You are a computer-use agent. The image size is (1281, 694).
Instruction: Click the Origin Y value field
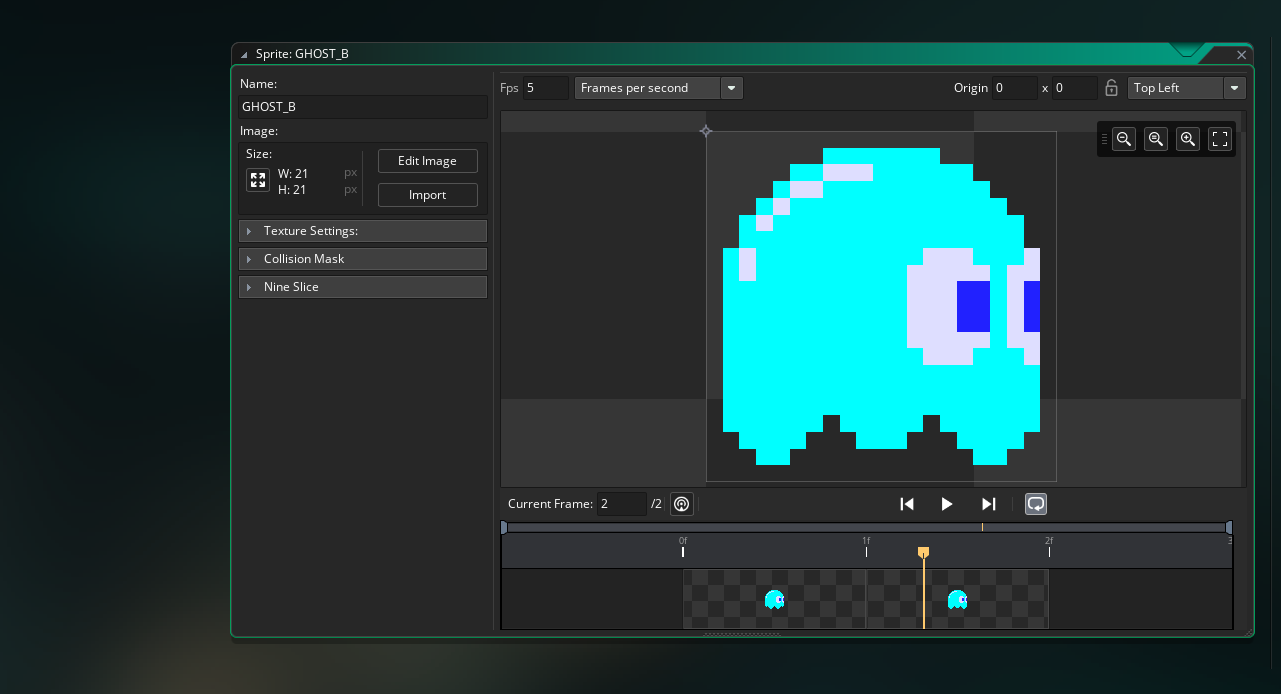[x=1075, y=88]
